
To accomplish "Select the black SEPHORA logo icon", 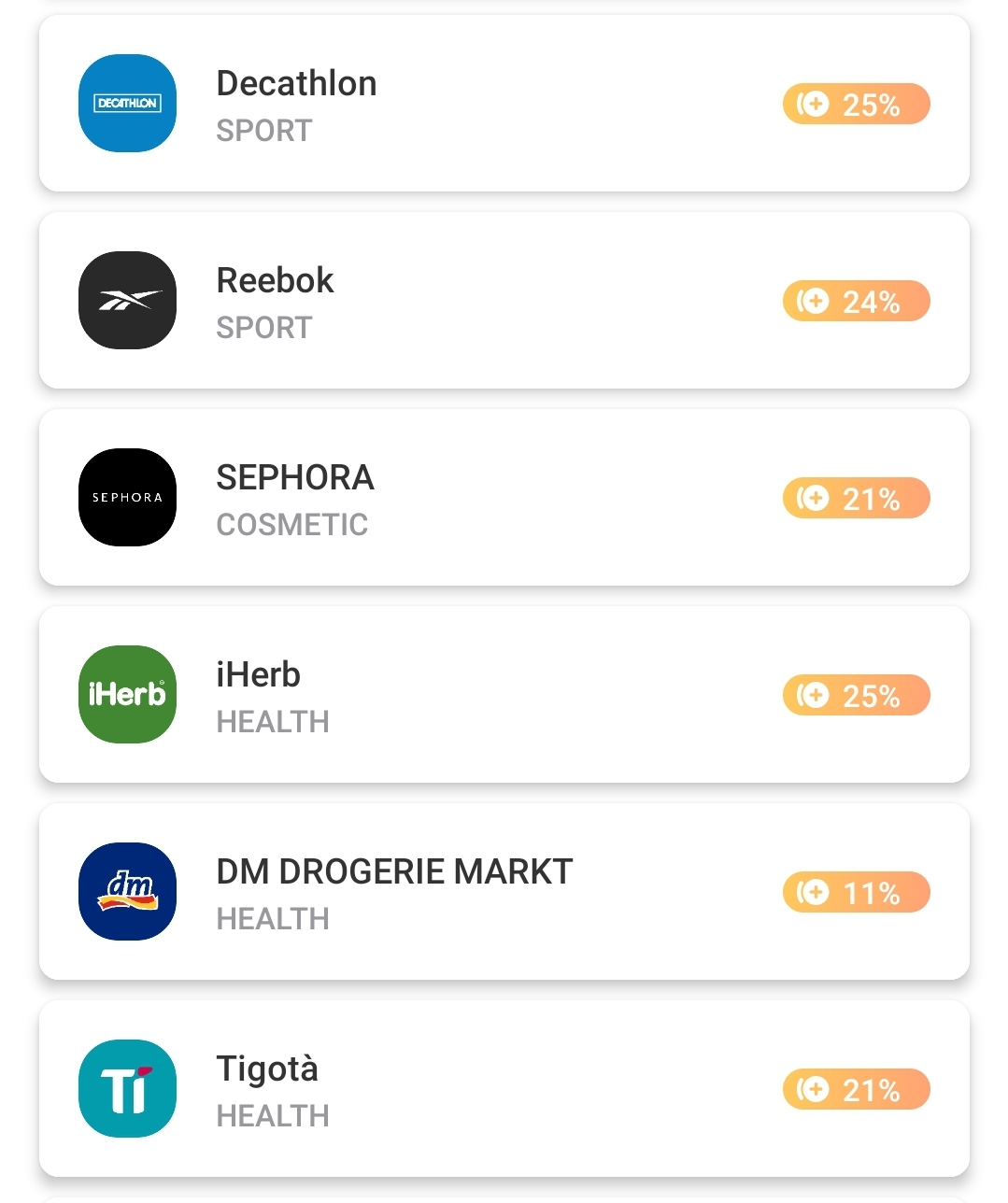I will click(127, 498).
